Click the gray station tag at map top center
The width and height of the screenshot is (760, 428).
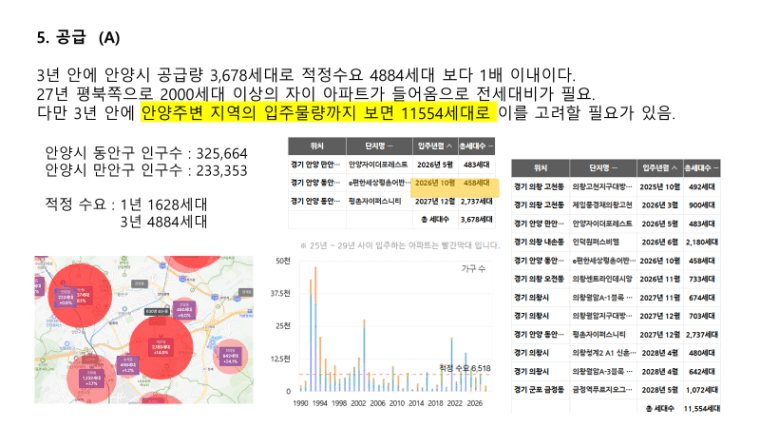coord(140,284)
